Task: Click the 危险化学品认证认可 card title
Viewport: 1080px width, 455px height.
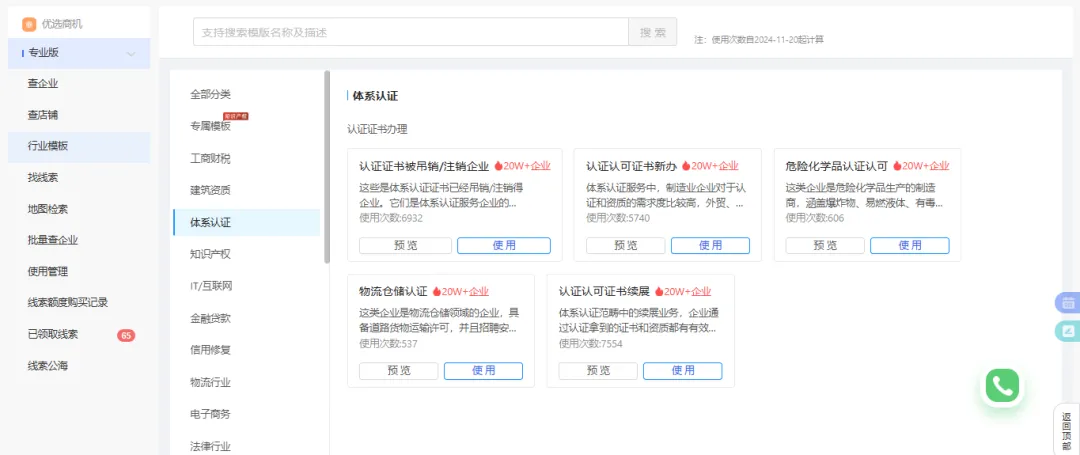Action: (x=837, y=166)
